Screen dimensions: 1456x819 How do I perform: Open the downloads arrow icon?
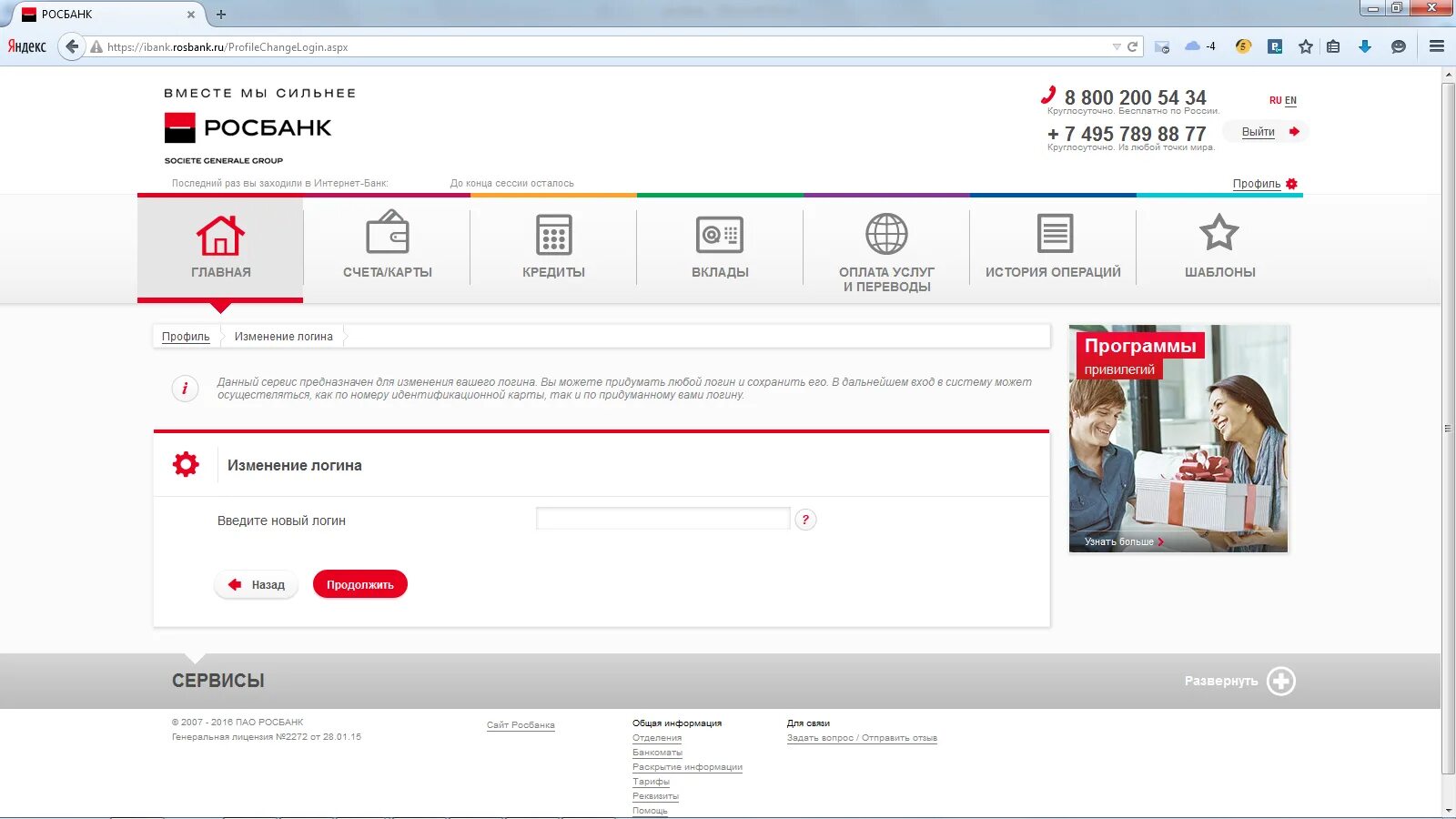1365,46
